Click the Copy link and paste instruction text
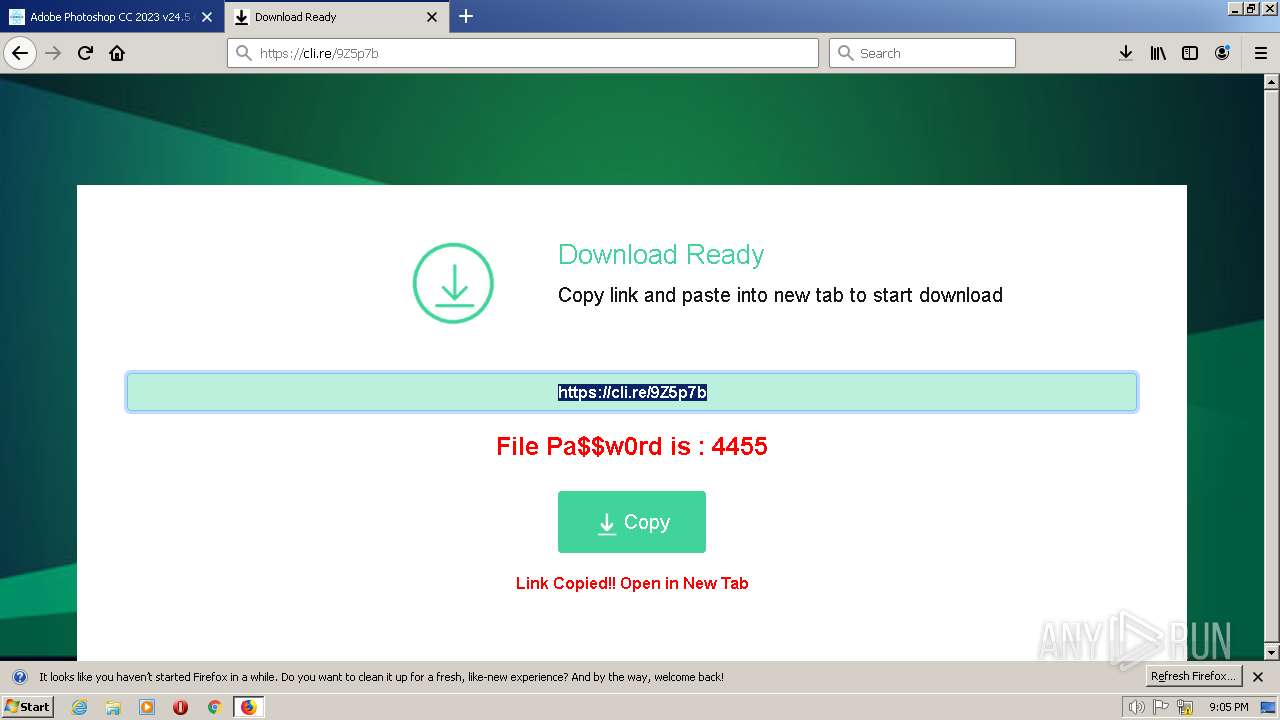This screenshot has height=720, width=1280. click(x=780, y=295)
